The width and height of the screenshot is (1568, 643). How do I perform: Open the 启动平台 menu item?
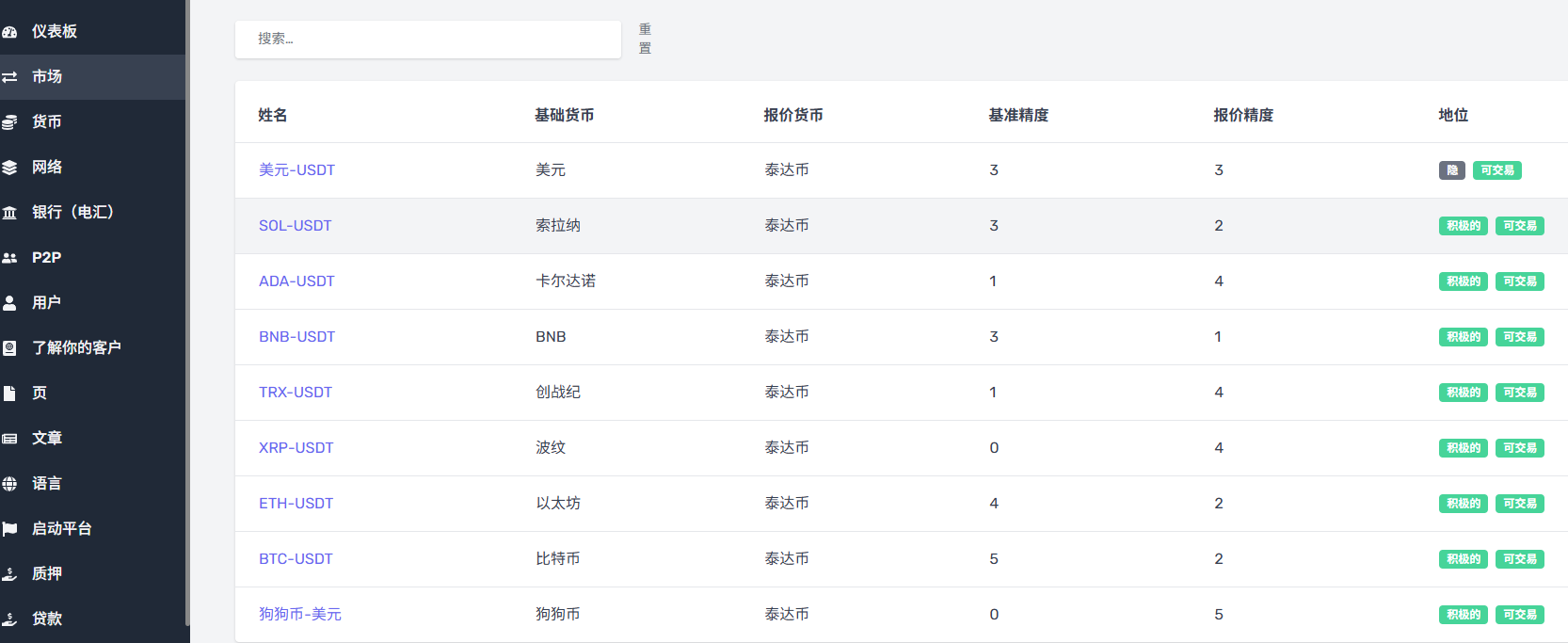(x=92, y=529)
